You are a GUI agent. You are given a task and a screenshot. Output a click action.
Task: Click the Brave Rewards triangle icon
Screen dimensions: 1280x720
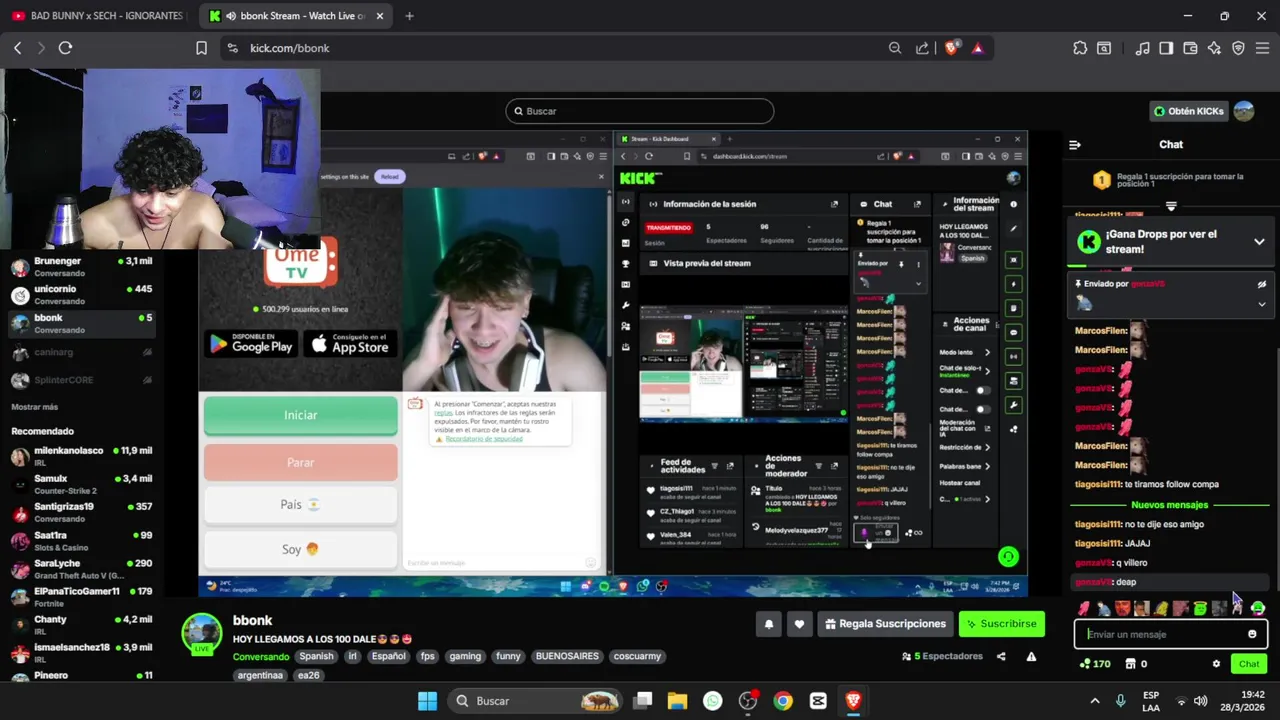pos(977,48)
